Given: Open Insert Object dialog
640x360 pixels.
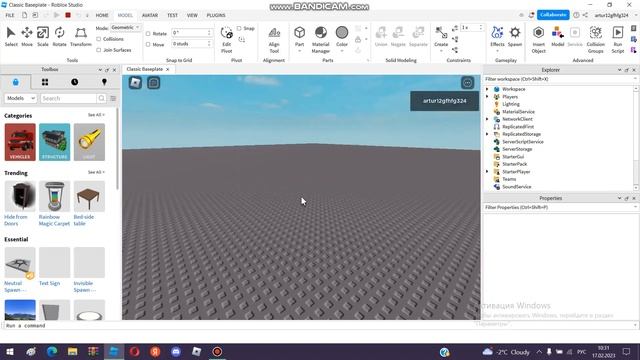Looking at the screenshot, I should pos(538,40).
